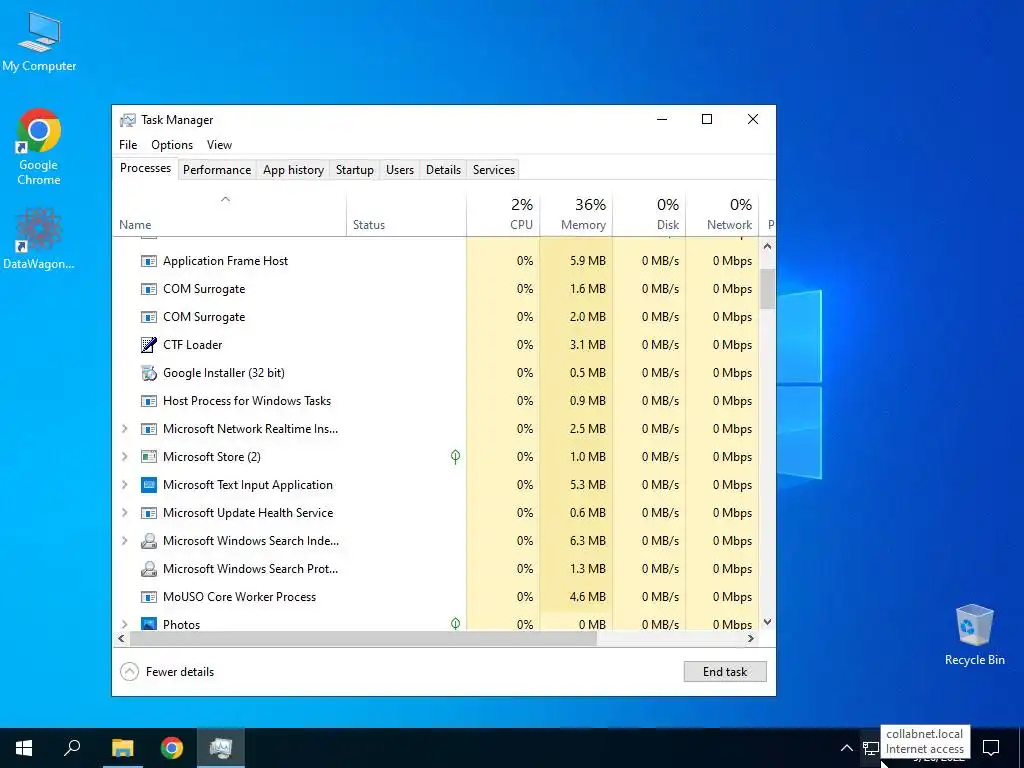Select the first COM Surrogate 1.6 MB row
Screen dimensions: 1024x768
click(x=436, y=289)
